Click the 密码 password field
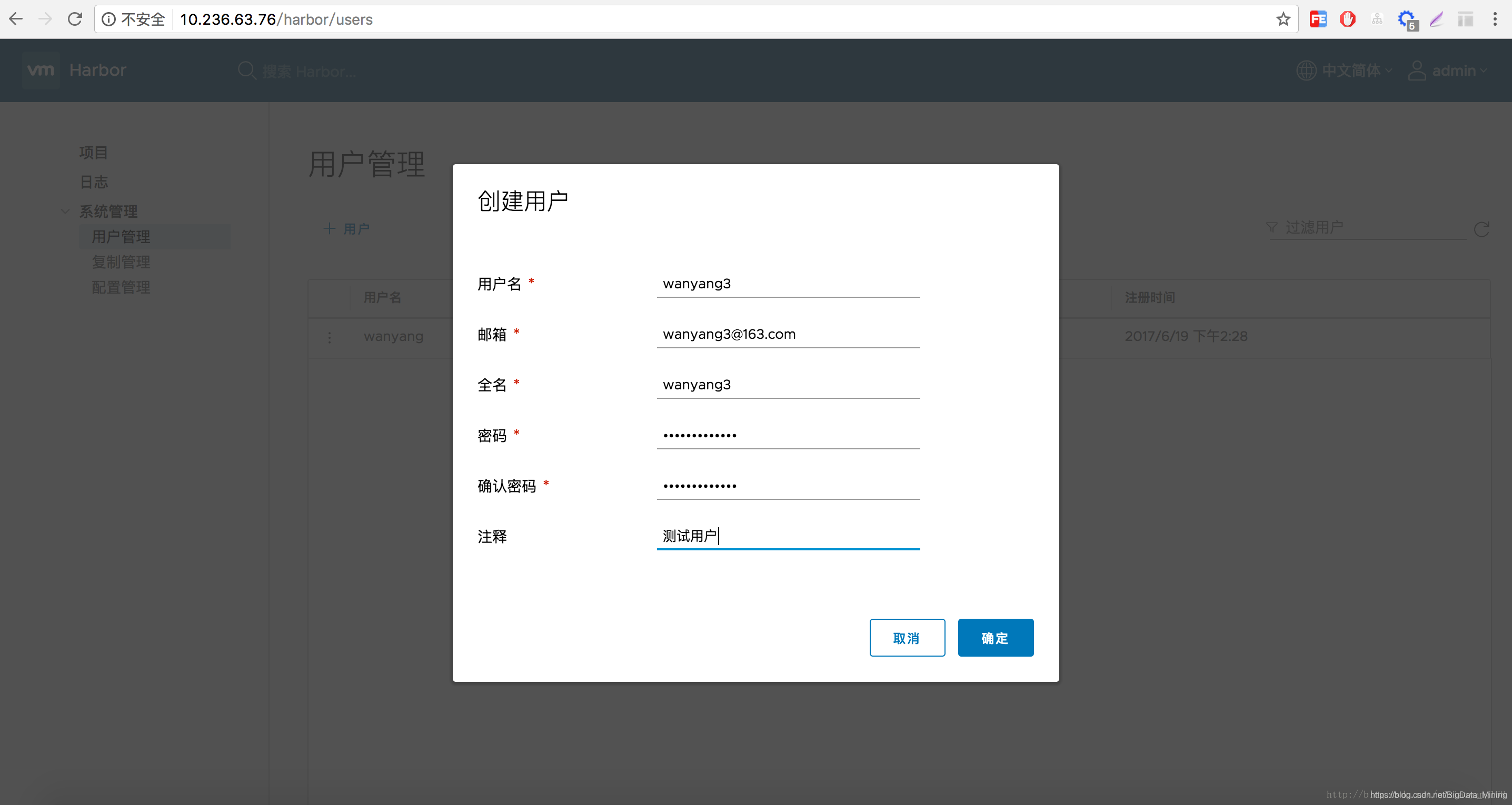Screen dimensions: 1512x805 tap(788, 435)
